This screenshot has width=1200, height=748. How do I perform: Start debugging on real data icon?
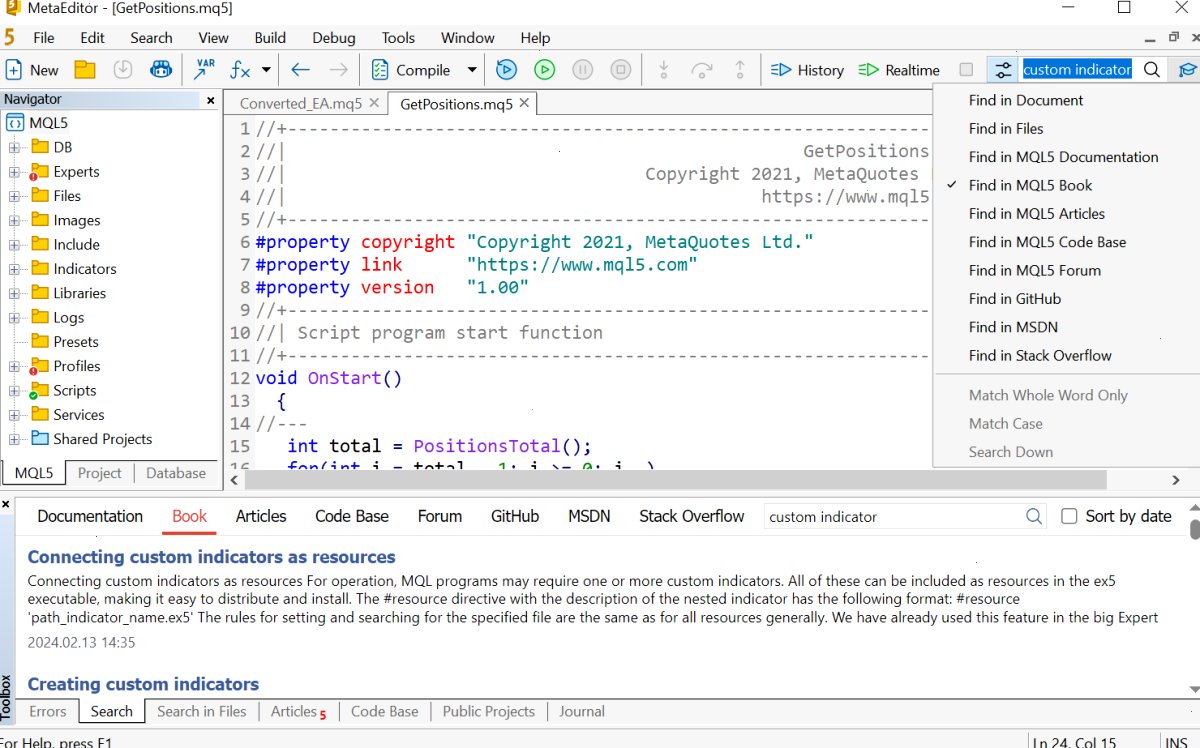point(506,70)
